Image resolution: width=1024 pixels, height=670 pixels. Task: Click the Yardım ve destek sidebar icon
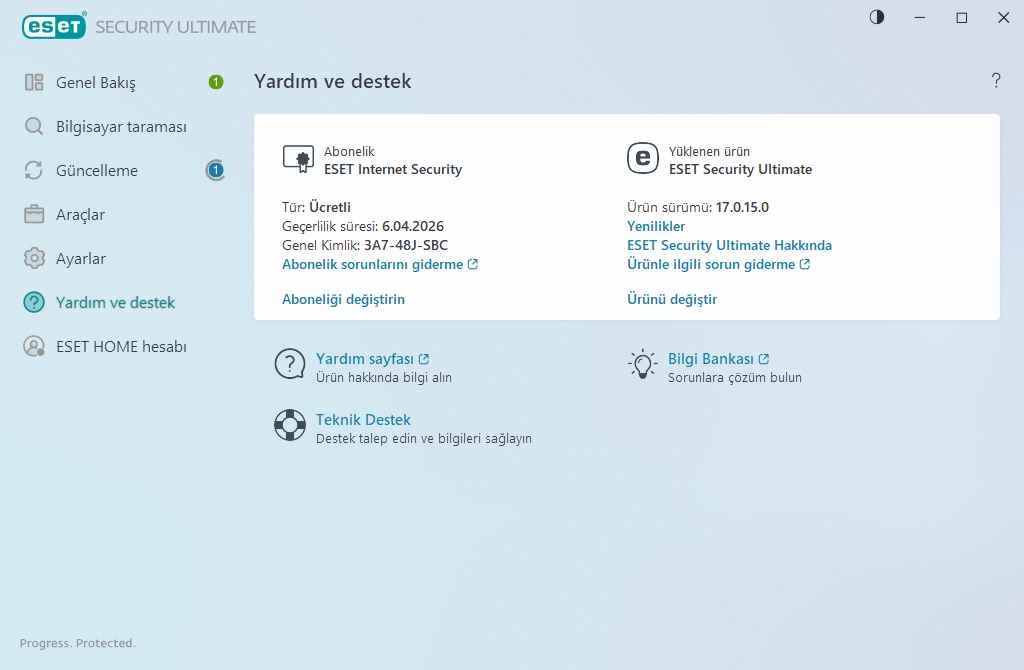click(34, 302)
